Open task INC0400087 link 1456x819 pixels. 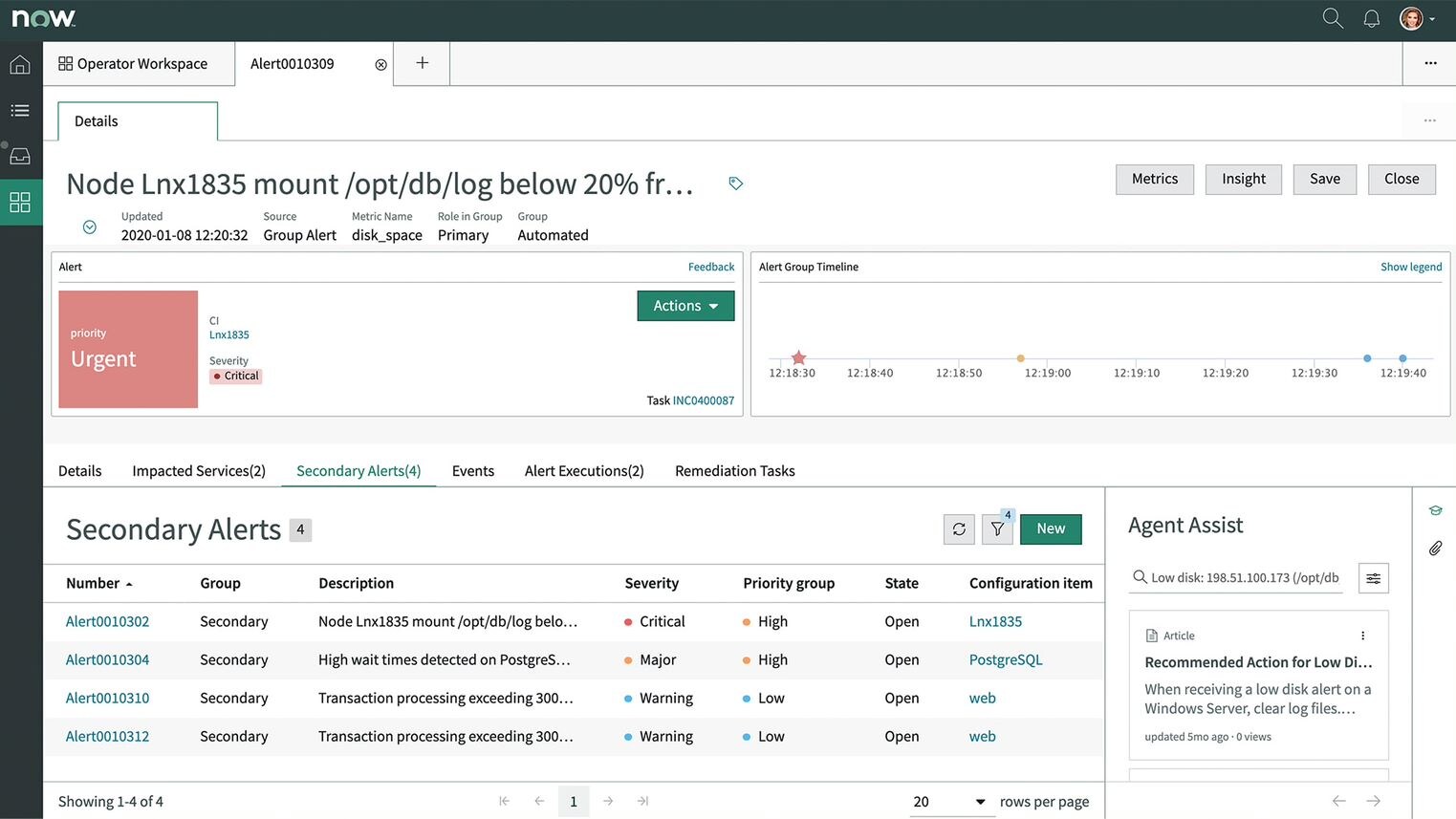tap(705, 400)
